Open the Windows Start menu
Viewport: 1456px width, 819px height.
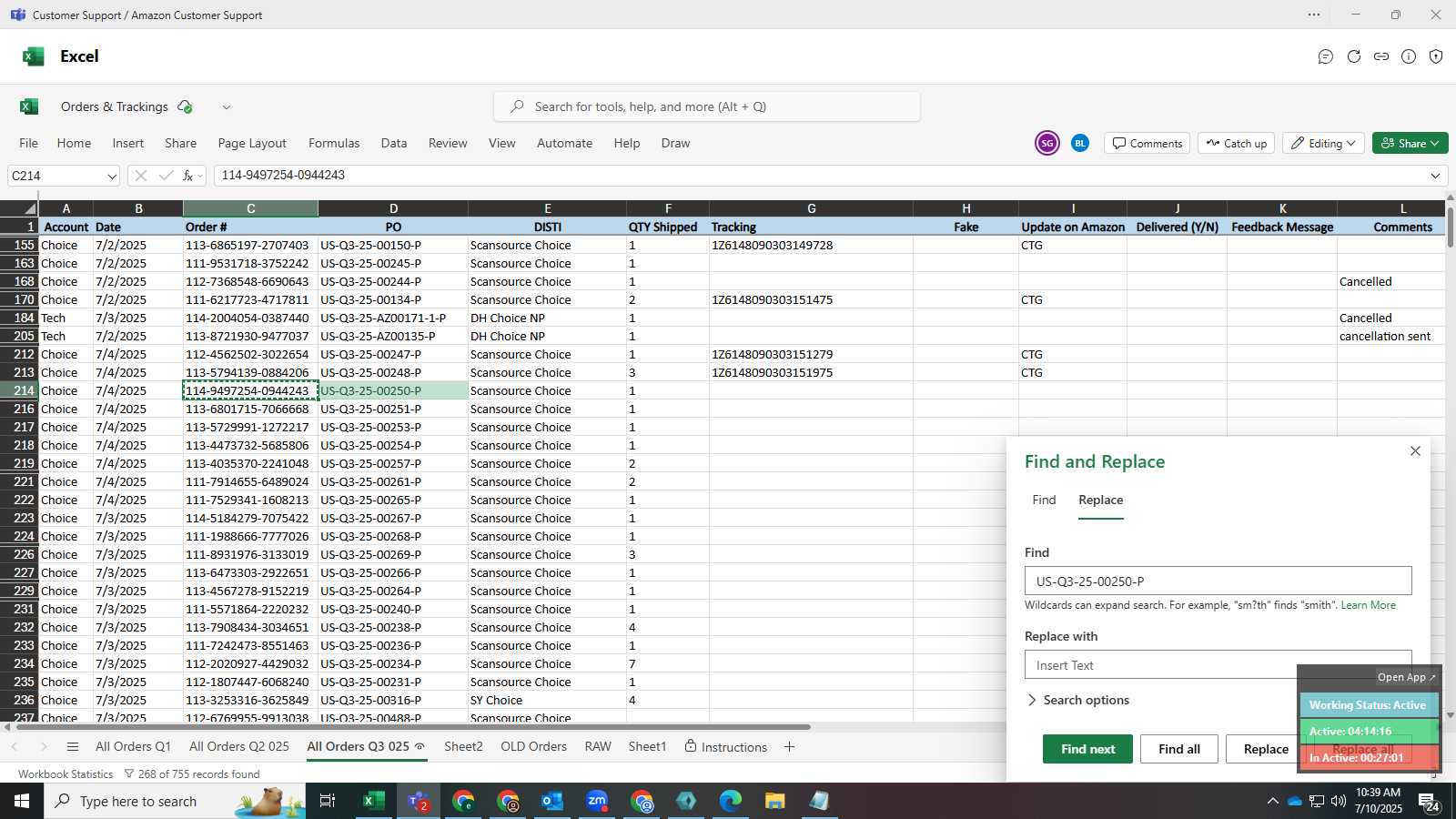(22, 801)
